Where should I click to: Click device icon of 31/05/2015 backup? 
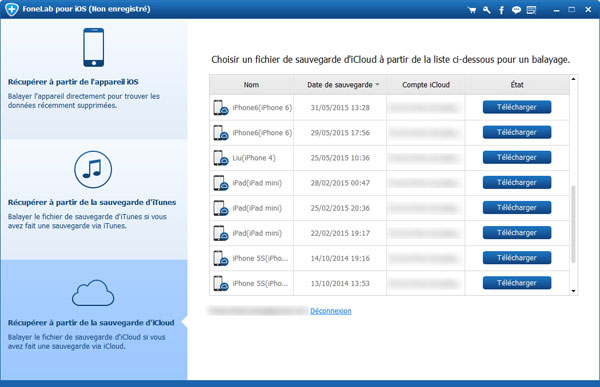pos(221,108)
